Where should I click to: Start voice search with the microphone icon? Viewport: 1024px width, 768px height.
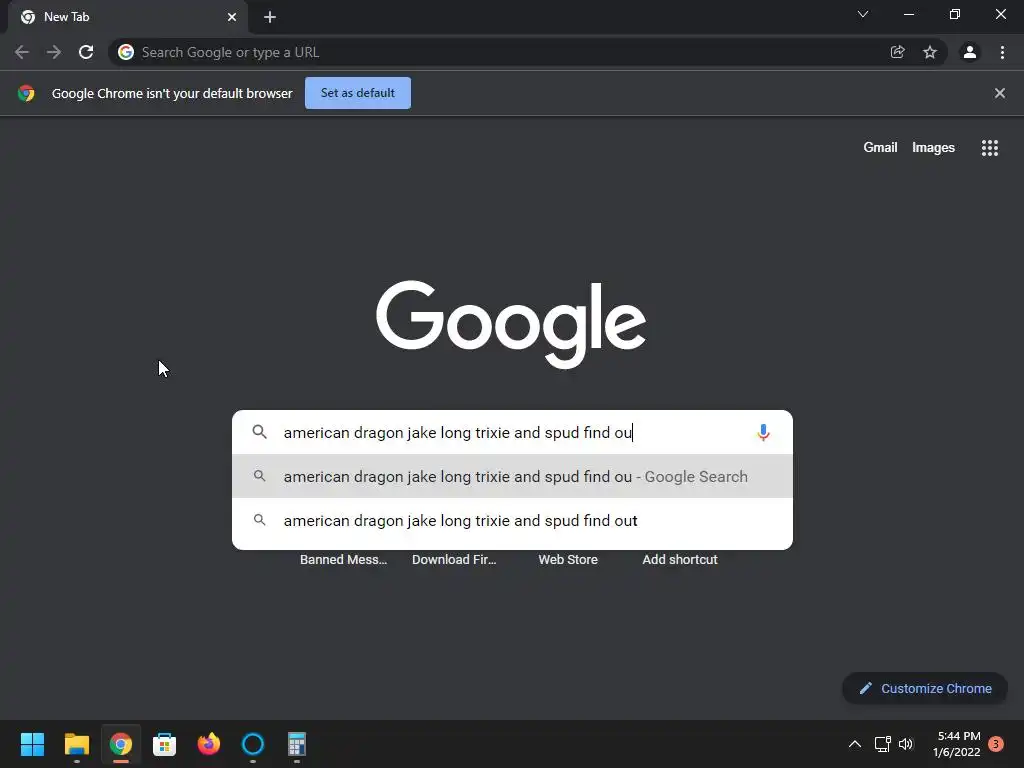tap(763, 432)
